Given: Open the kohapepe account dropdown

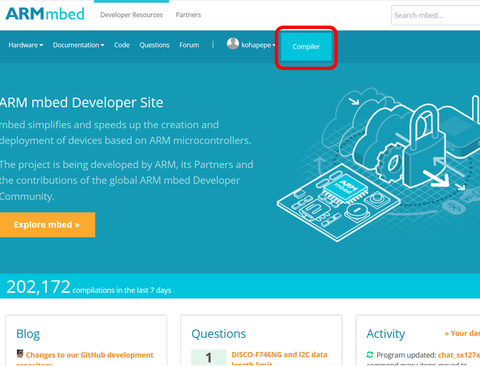Looking at the screenshot, I should click(x=258, y=45).
